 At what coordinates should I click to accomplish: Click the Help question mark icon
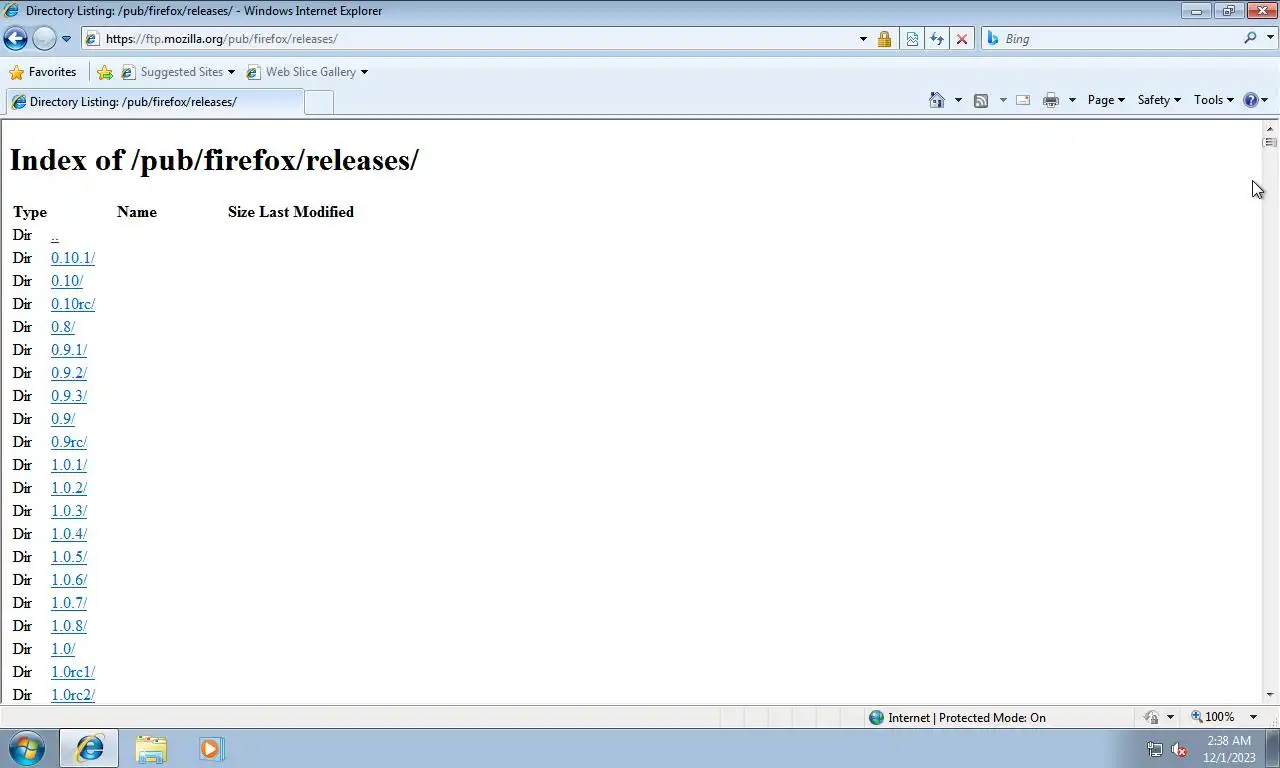(1250, 100)
